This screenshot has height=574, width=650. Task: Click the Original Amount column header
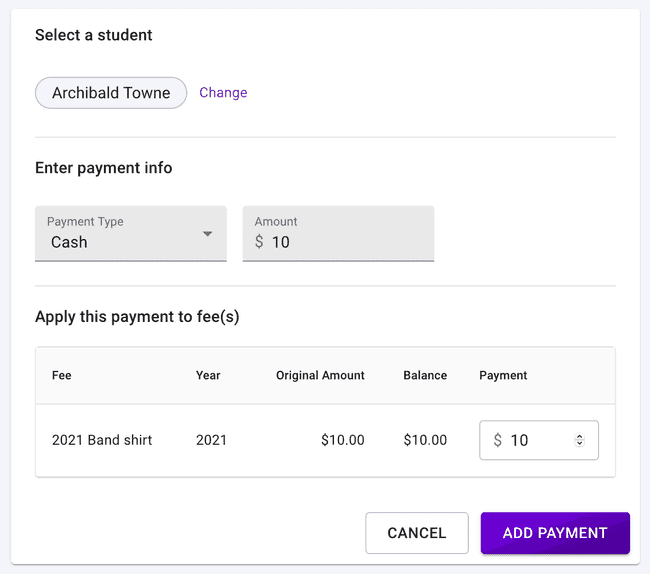[x=320, y=375]
